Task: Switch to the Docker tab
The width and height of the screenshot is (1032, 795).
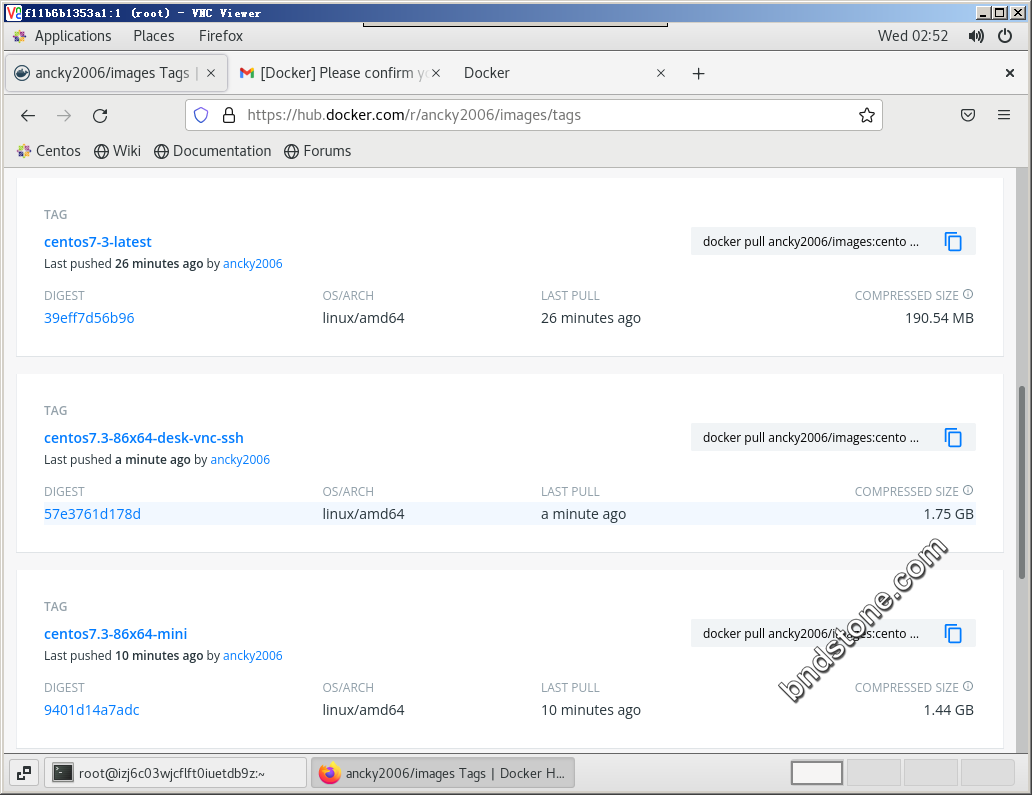Action: tap(565, 73)
